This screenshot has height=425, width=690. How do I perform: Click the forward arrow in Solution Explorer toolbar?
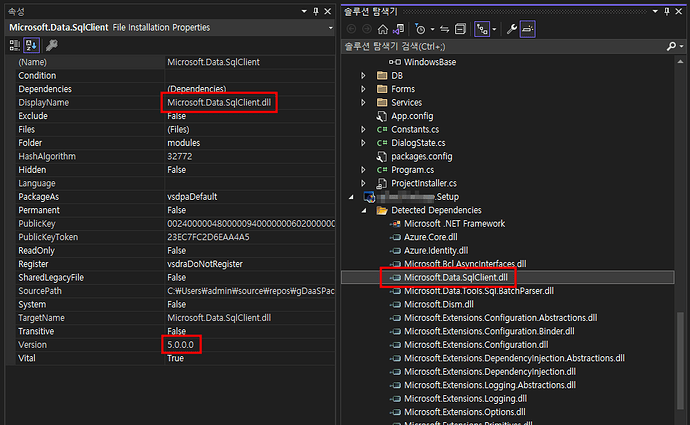click(367, 29)
